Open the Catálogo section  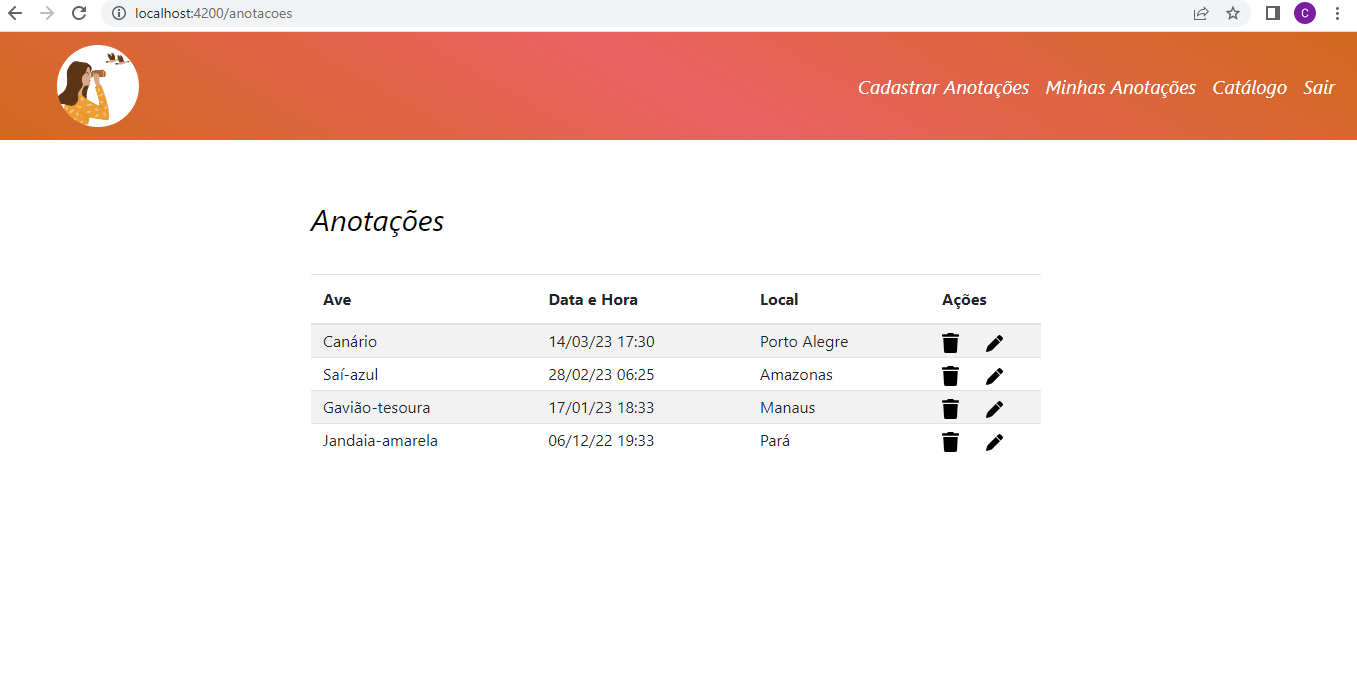pos(1249,87)
